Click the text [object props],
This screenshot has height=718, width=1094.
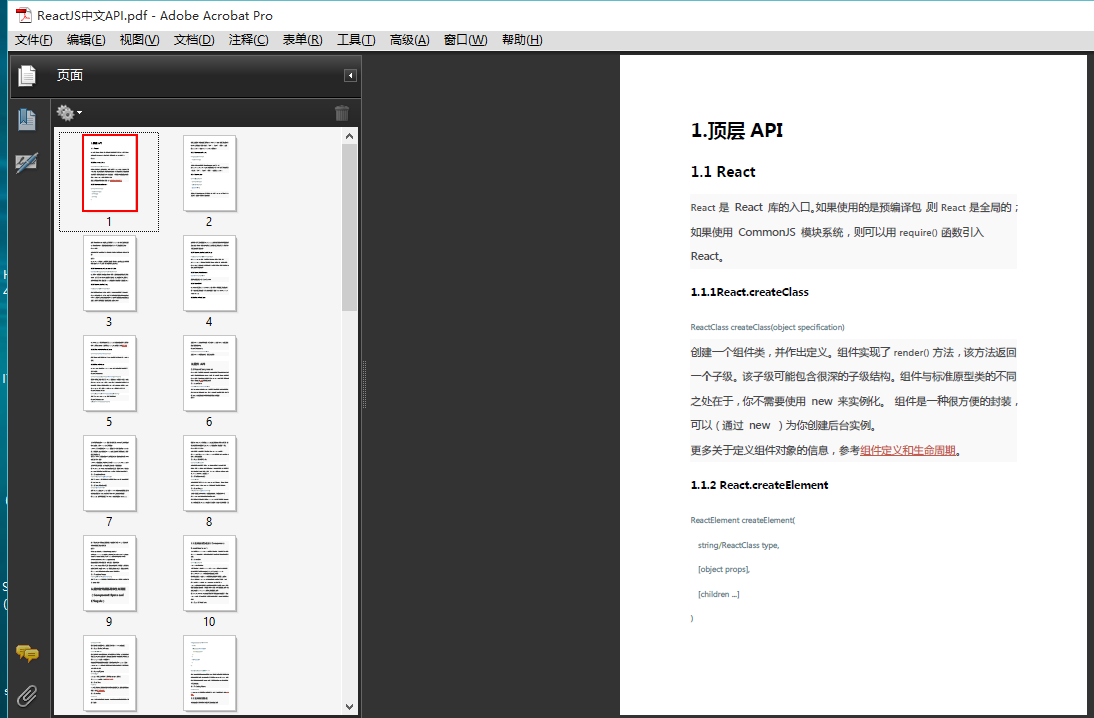[724, 569]
